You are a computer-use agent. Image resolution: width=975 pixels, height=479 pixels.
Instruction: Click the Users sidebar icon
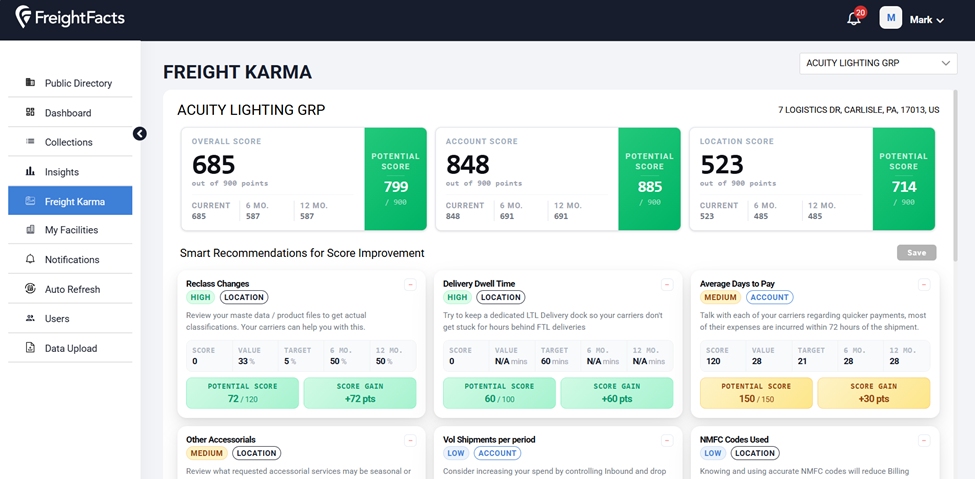pyautogui.click(x=30, y=319)
